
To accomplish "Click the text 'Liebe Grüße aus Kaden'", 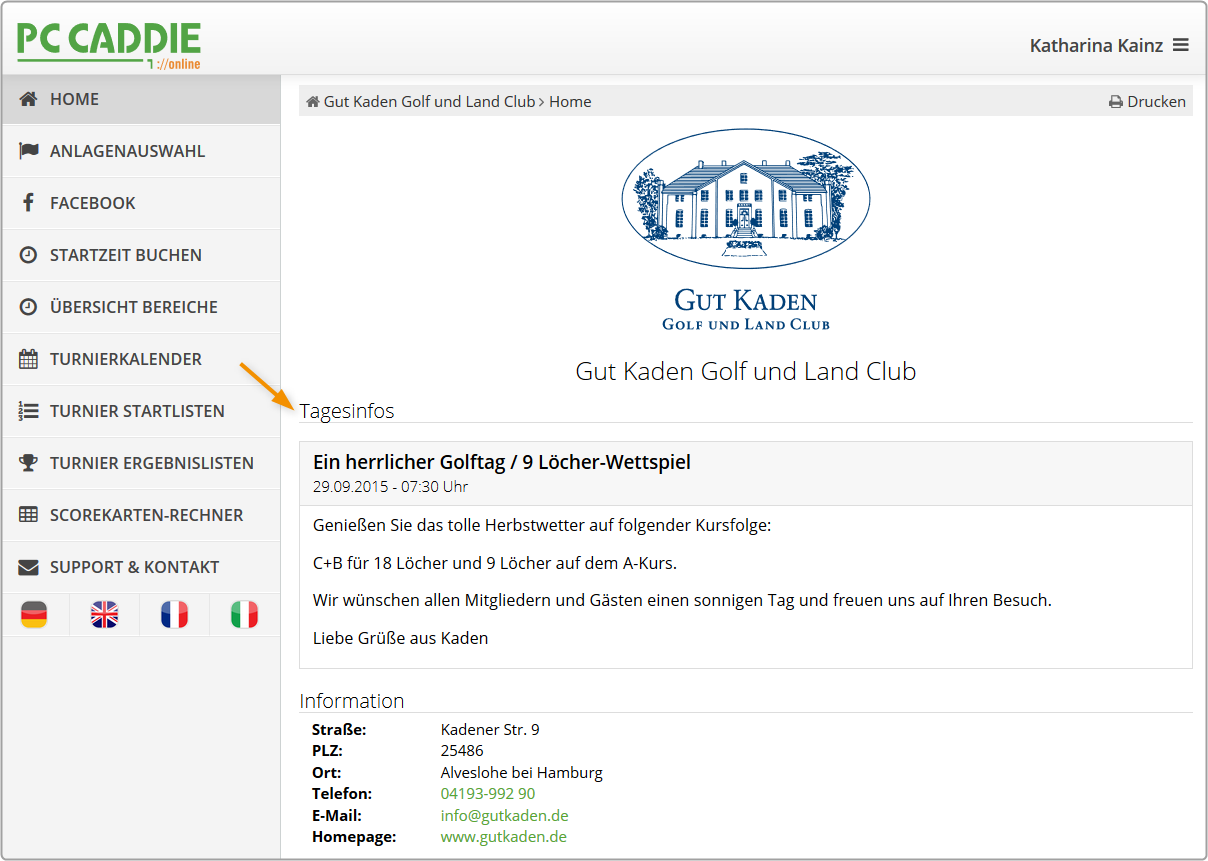I will pos(401,638).
